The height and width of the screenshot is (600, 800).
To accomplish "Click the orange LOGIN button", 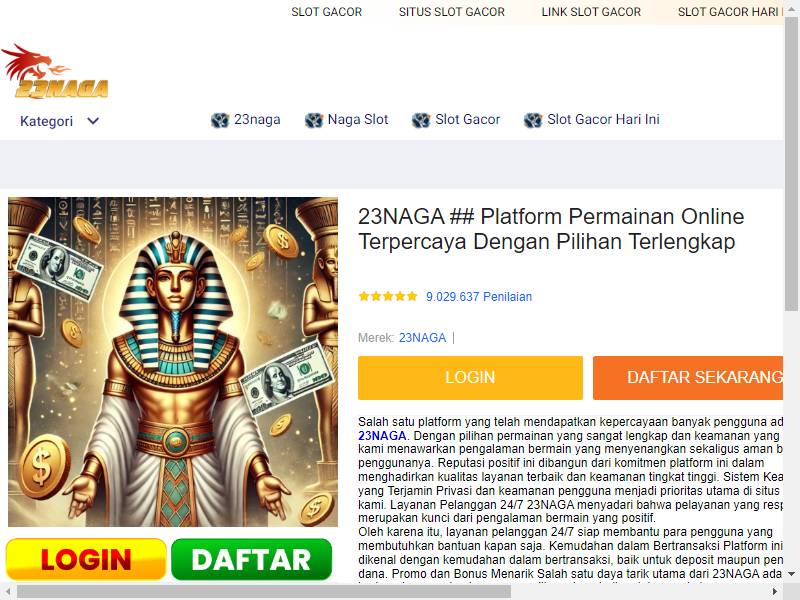I will [470, 378].
